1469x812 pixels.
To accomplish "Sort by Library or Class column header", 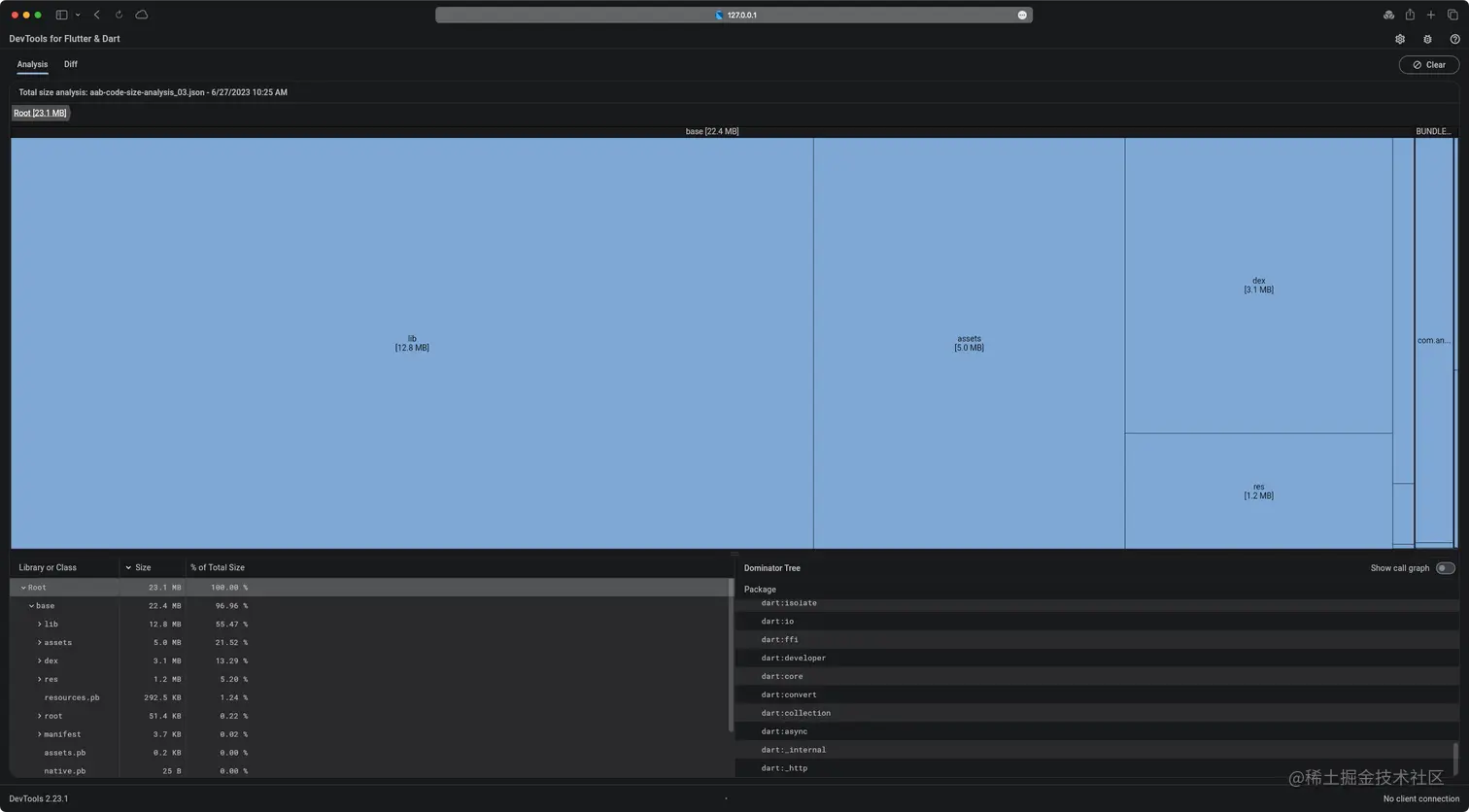I will [48, 567].
